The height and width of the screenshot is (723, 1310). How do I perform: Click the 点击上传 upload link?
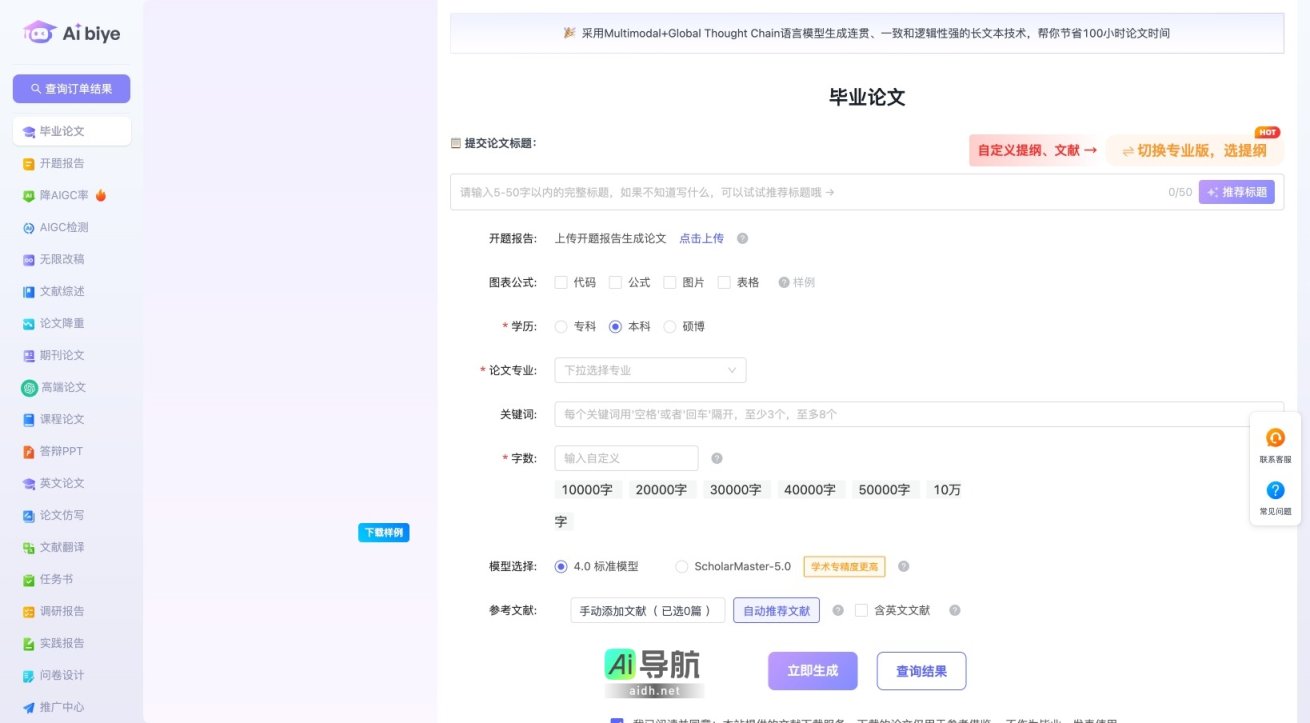(701, 238)
